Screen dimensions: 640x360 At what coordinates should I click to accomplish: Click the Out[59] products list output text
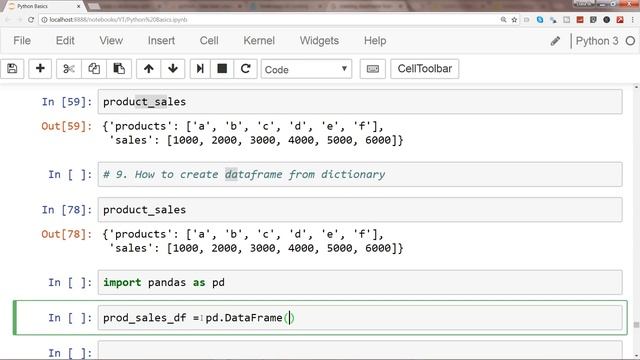click(243, 126)
